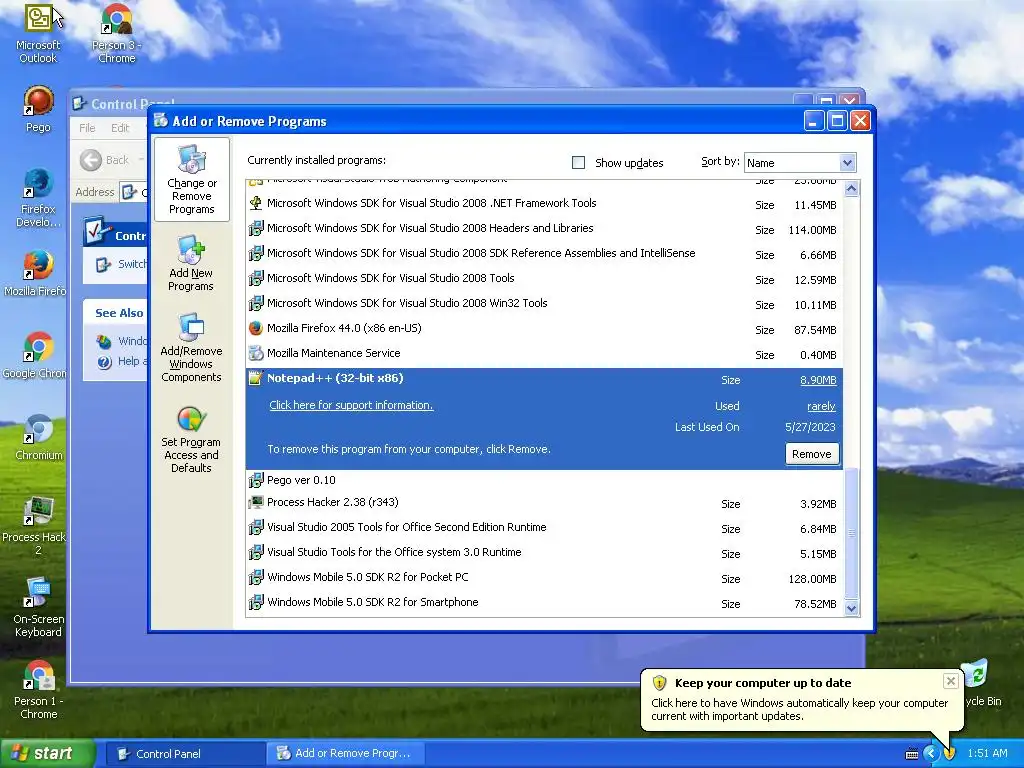Select Microsoft Windows SDK for Visual Studio 2008 Tools

[x=545, y=278]
